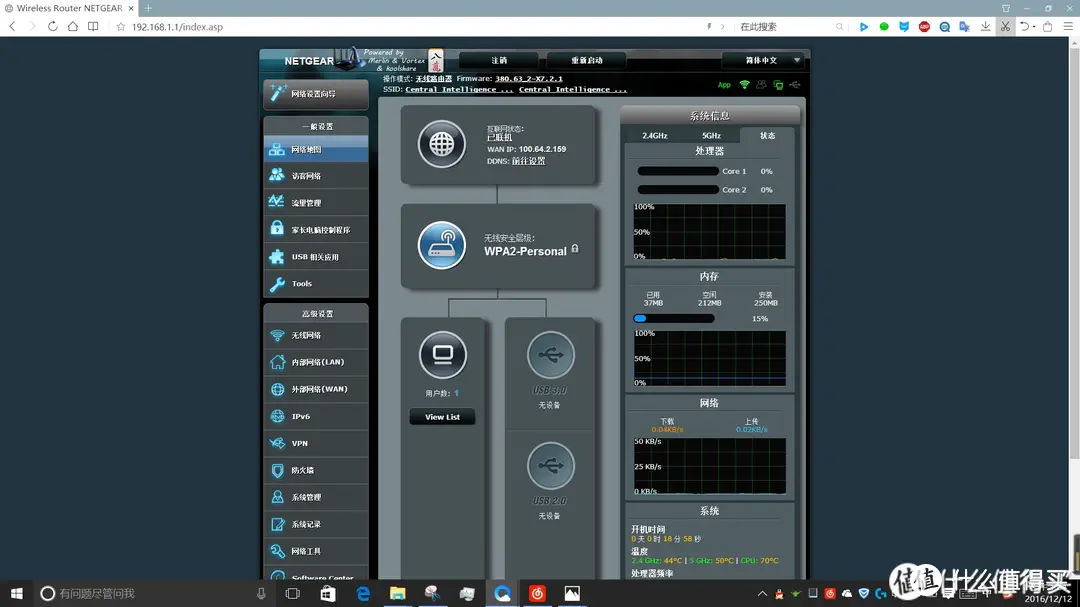Click the 注销 logout button
This screenshot has width=1080, height=607.
pyautogui.click(x=499, y=61)
